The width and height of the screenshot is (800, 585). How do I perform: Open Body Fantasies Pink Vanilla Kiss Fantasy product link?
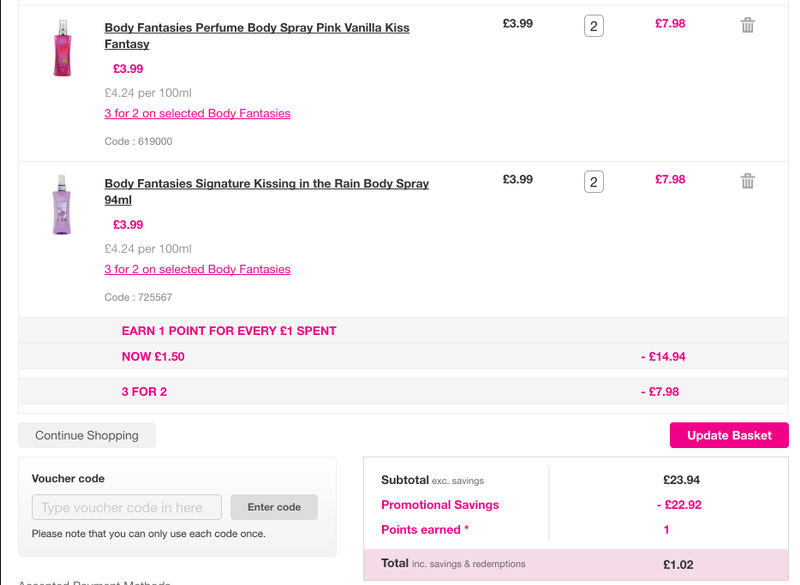tap(257, 36)
